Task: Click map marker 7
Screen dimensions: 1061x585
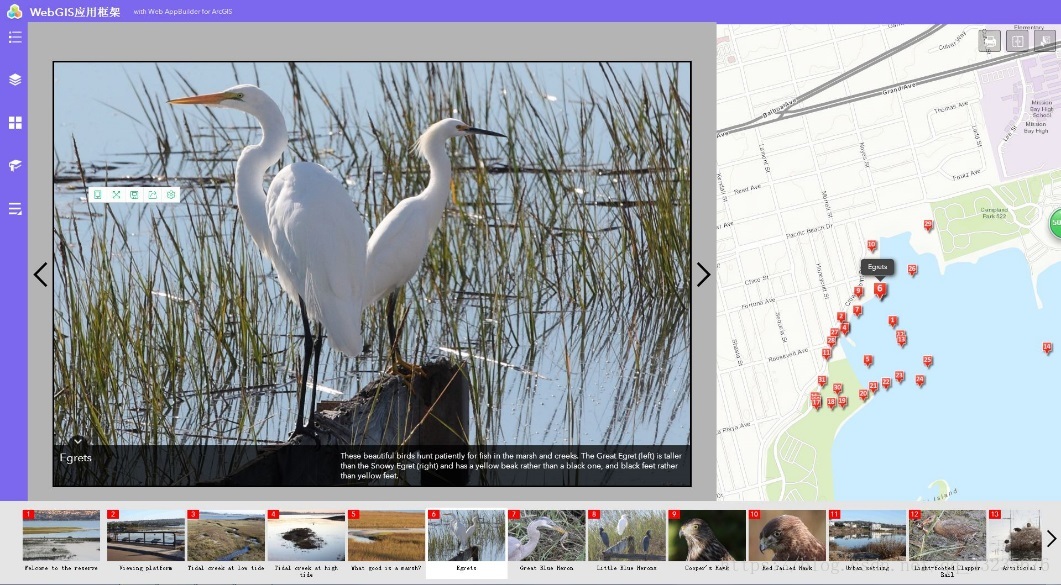Action: (x=857, y=310)
